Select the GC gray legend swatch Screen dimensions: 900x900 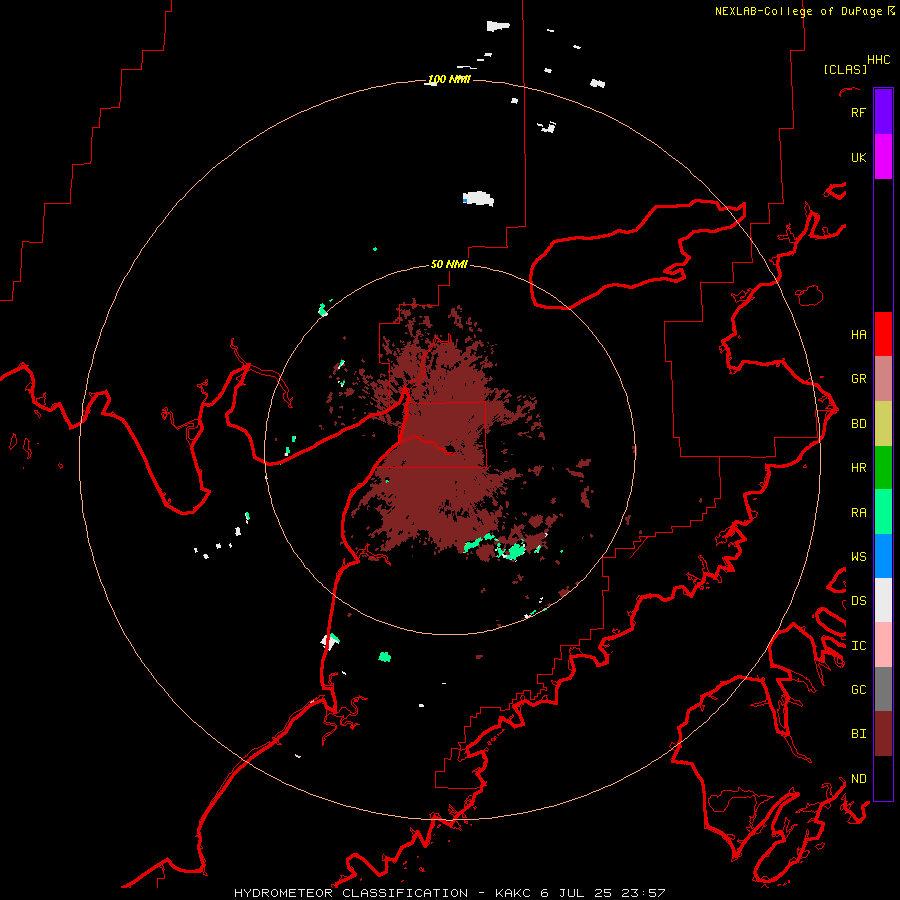click(x=883, y=689)
